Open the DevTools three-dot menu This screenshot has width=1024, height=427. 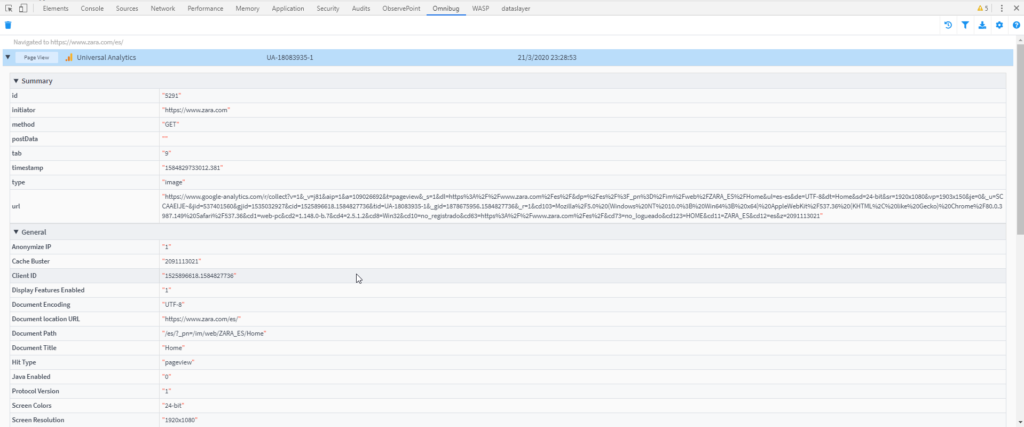(x=1002, y=8)
